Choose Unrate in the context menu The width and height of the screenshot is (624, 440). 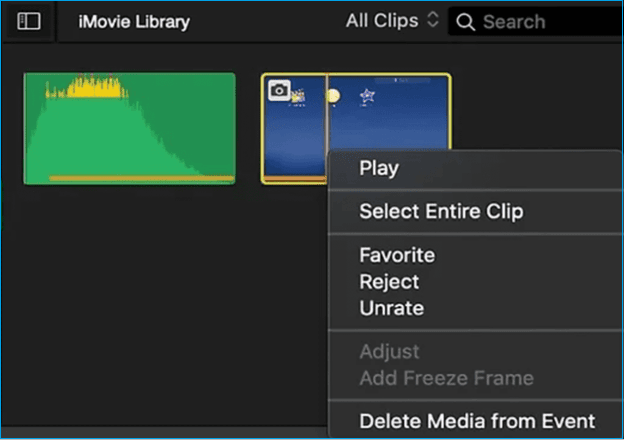(x=391, y=308)
